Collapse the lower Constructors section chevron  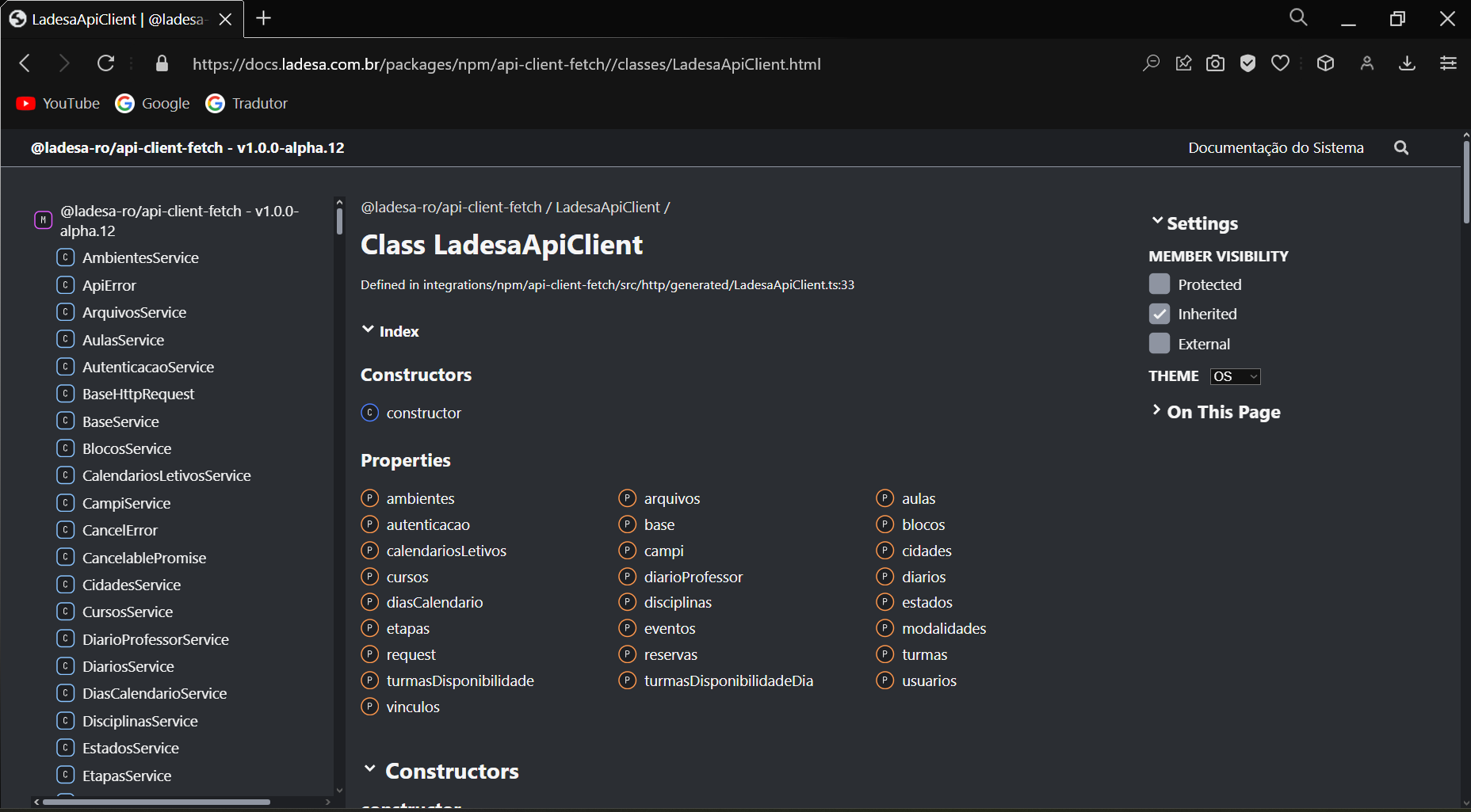(x=369, y=769)
